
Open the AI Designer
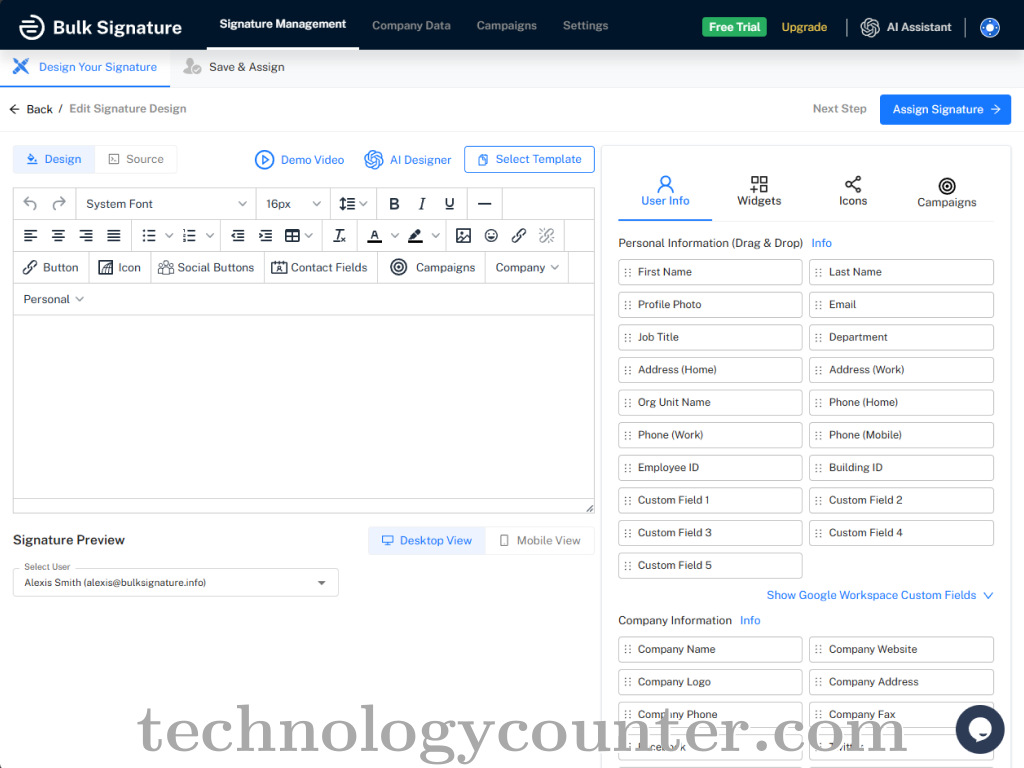pos(408,160)
